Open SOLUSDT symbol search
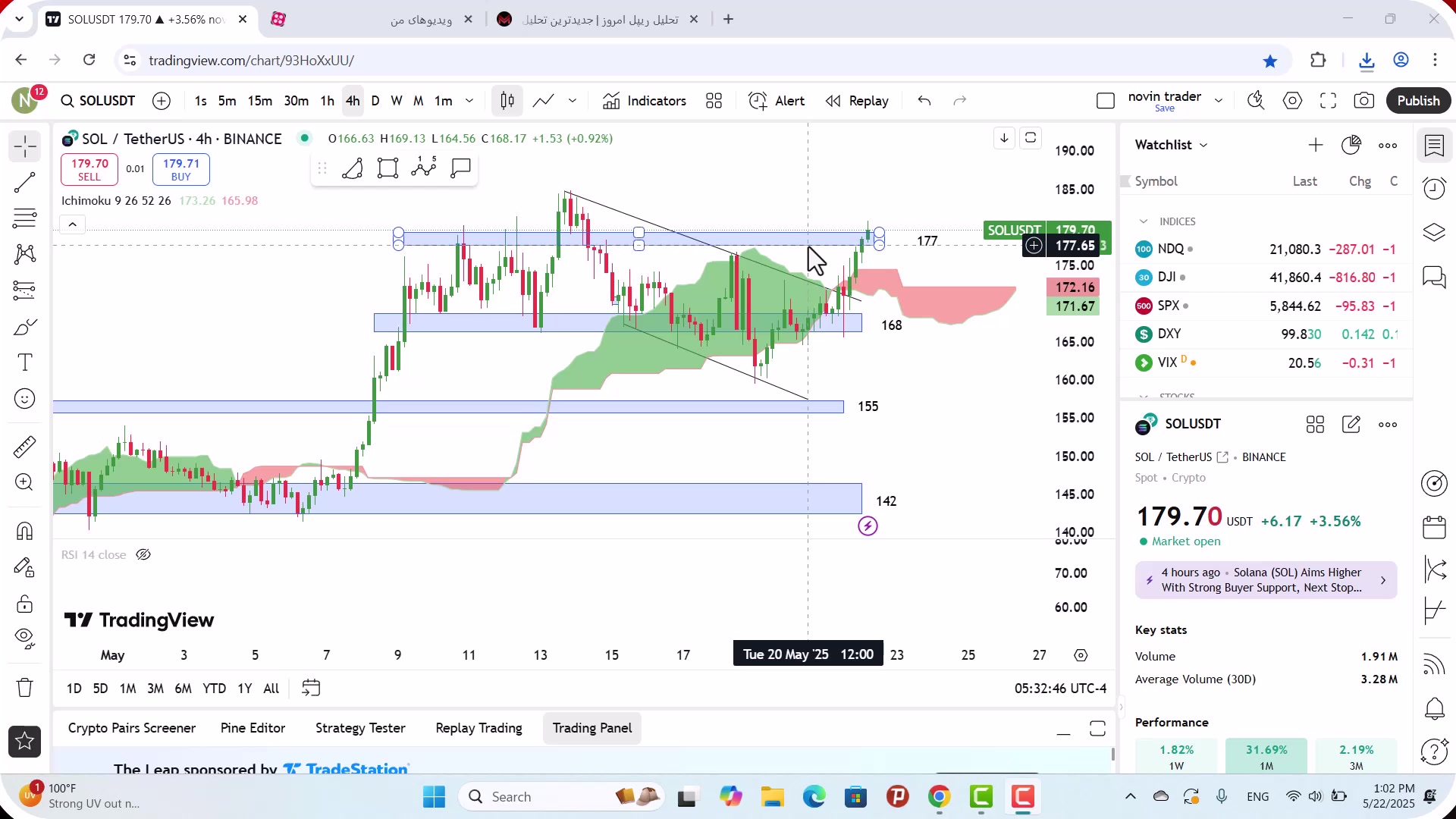The width and height of the screenshot is (1456, 819). (x=99, y=101)
